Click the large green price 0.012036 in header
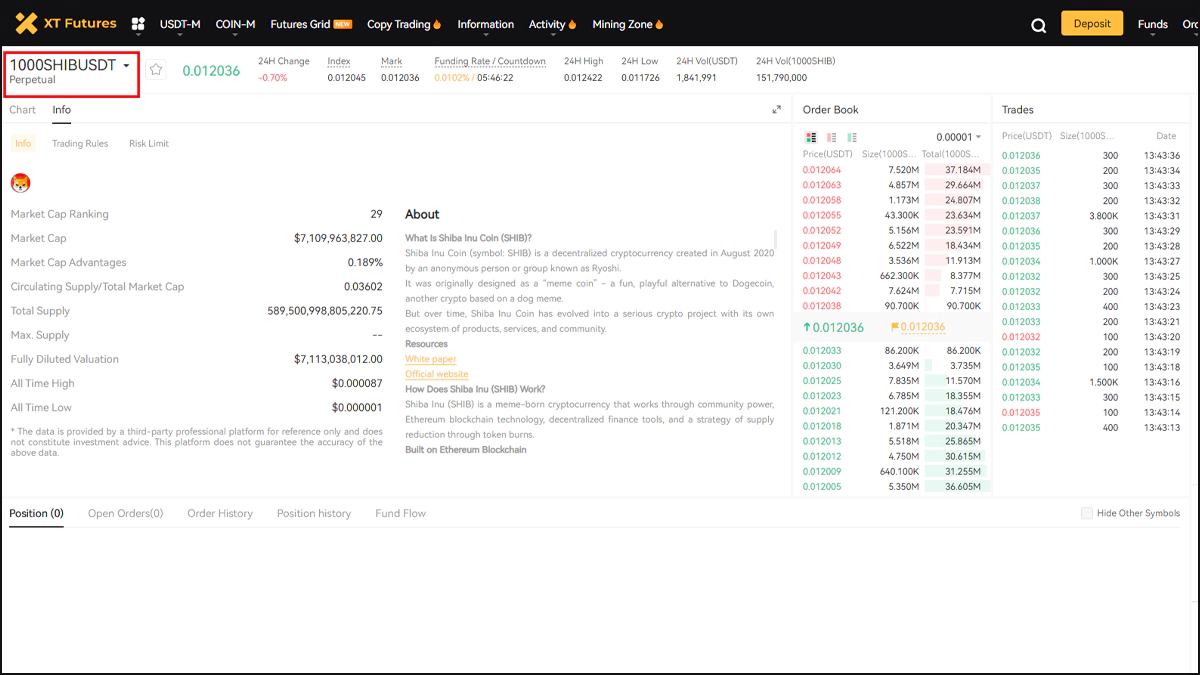Screen dimensions: 1200x675 pos(211,71)
